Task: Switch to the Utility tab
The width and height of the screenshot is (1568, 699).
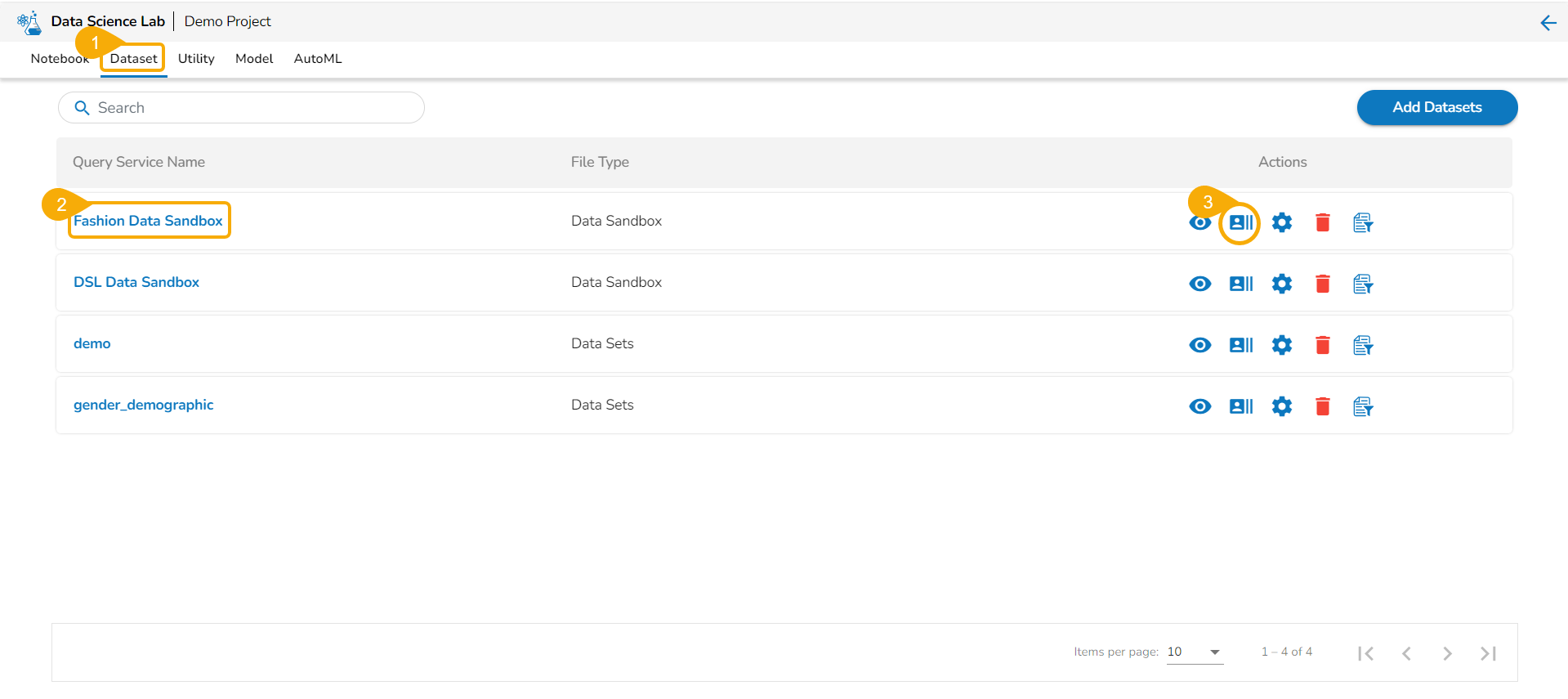Action: 196,59
